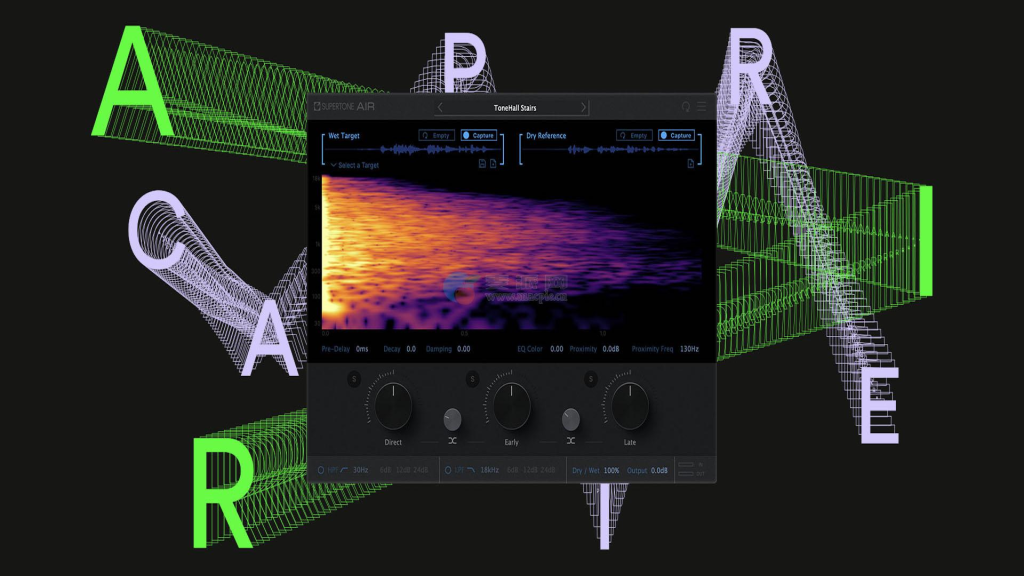Enable Capture for Wet Target
This screenshot has height=576, width=1024.
click(x=479, y=135)
